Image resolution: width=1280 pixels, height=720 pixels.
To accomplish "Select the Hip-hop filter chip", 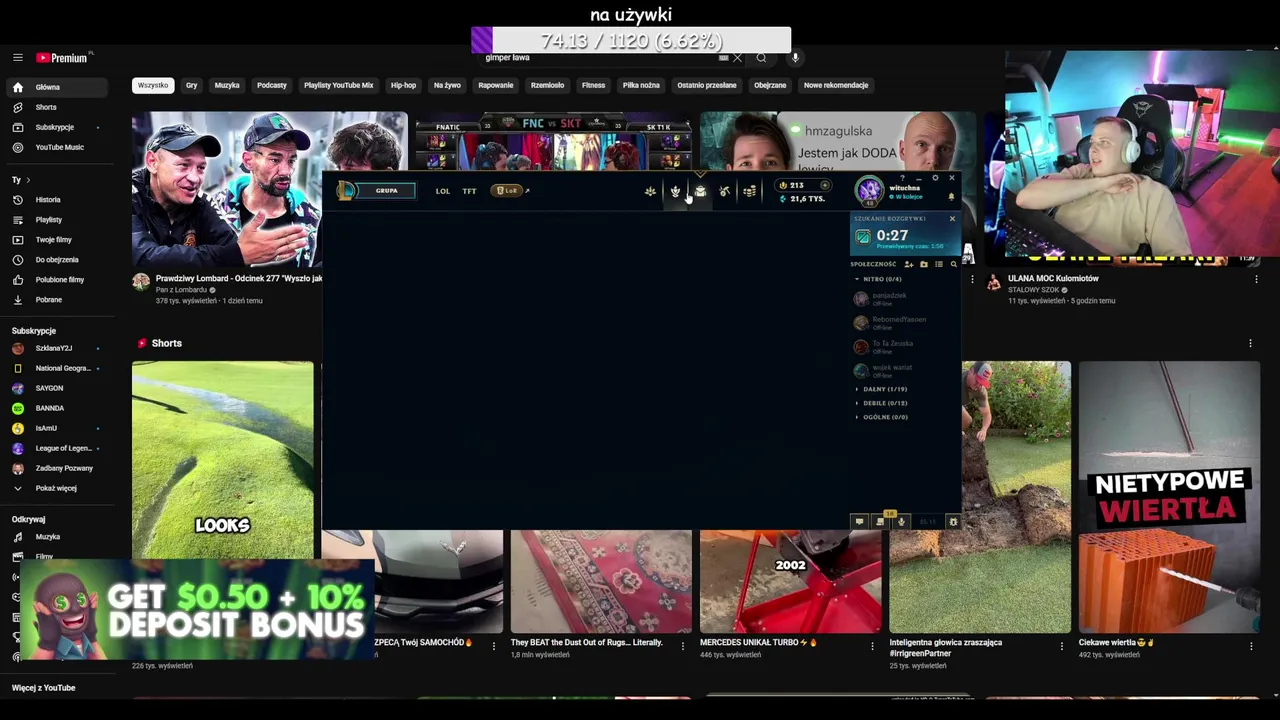I will (403, 85).
